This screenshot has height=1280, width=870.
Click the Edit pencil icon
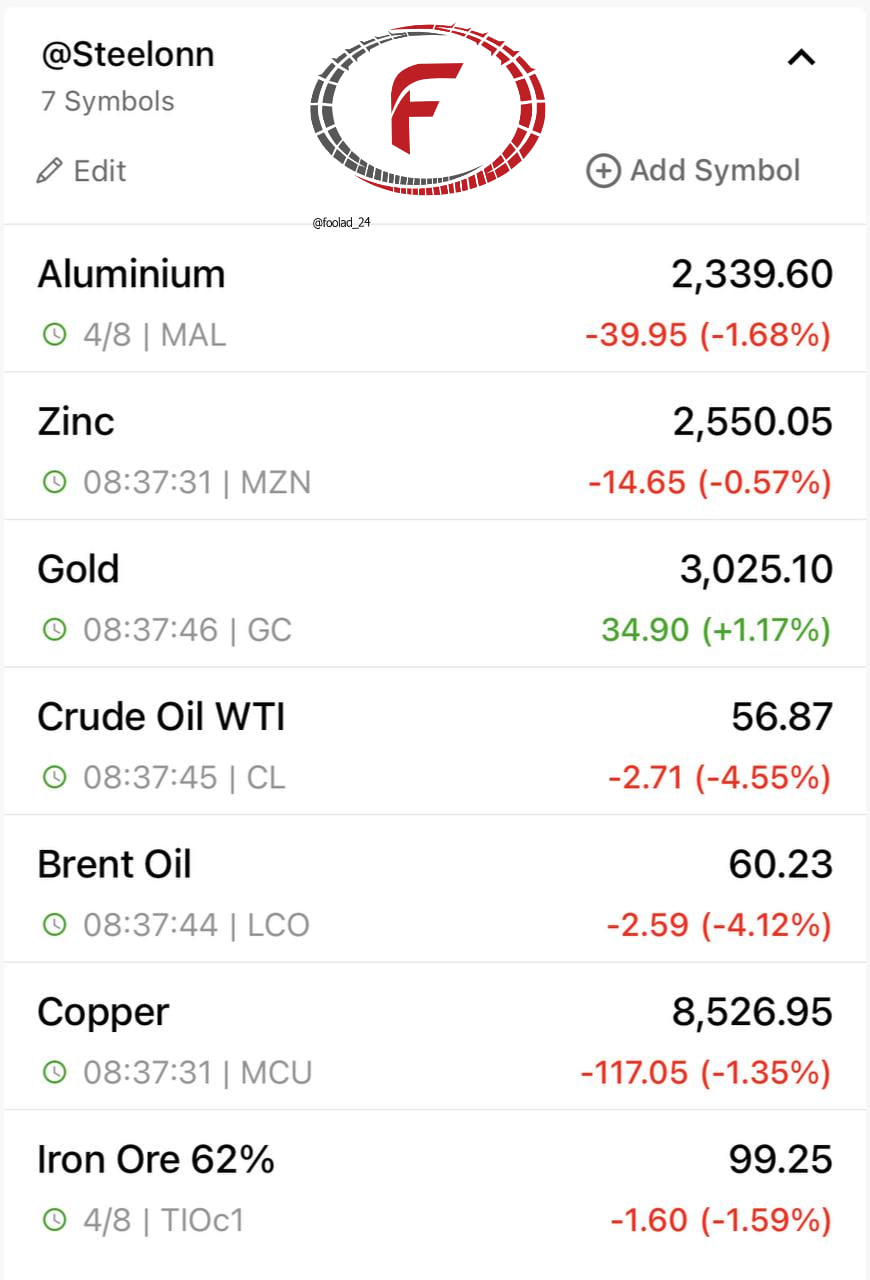[49, 171]
